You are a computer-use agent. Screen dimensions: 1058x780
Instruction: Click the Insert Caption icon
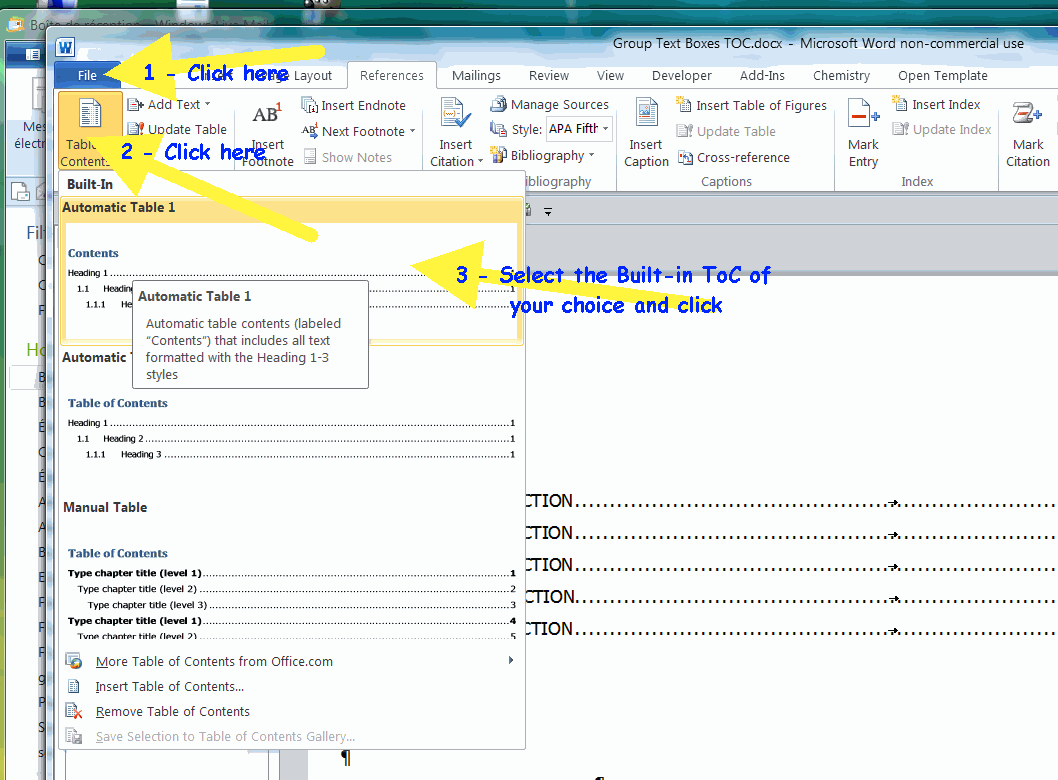pyautogui.click(x=646, y=112)
